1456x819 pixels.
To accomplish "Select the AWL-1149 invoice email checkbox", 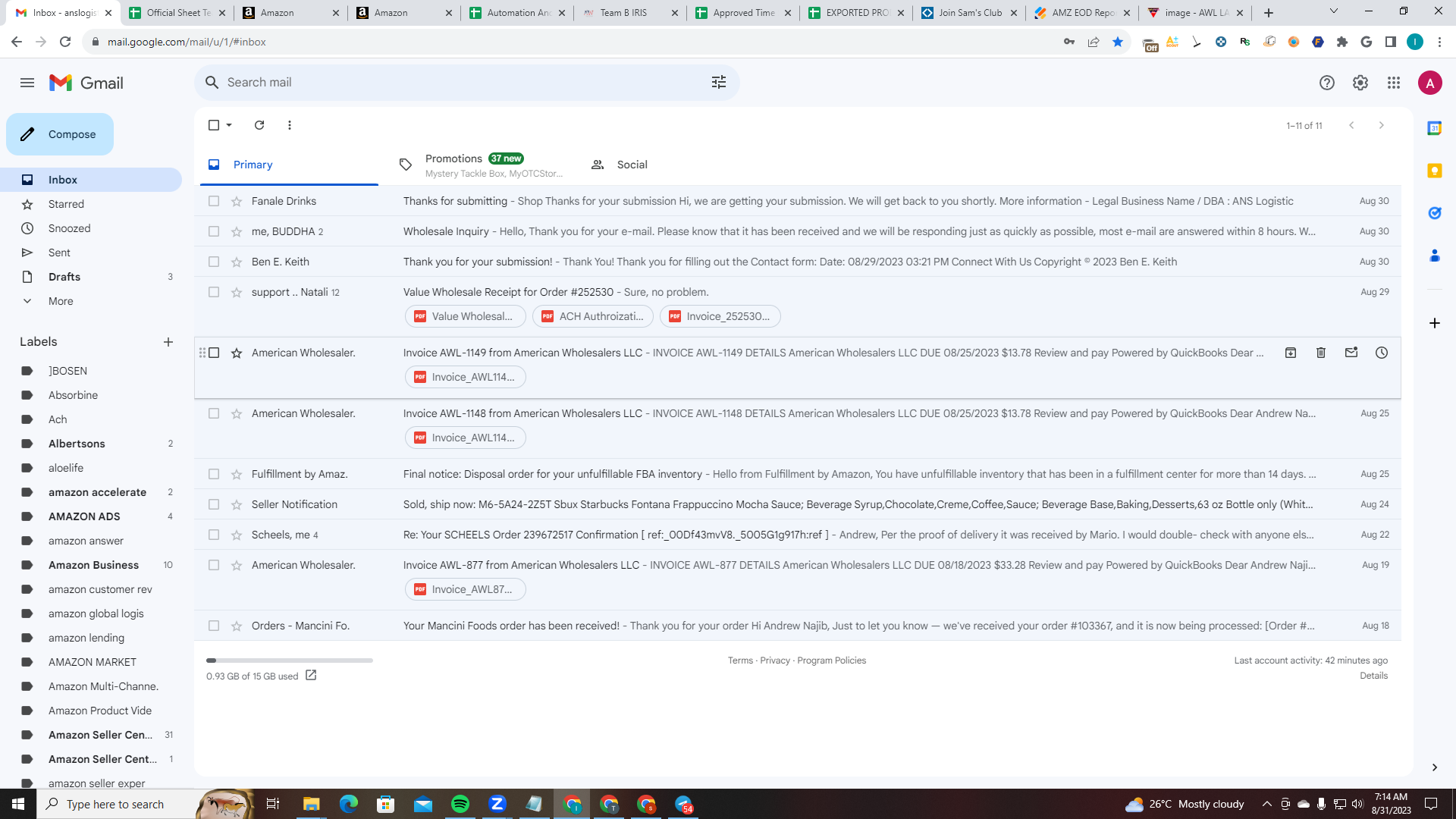I will 214,353.
